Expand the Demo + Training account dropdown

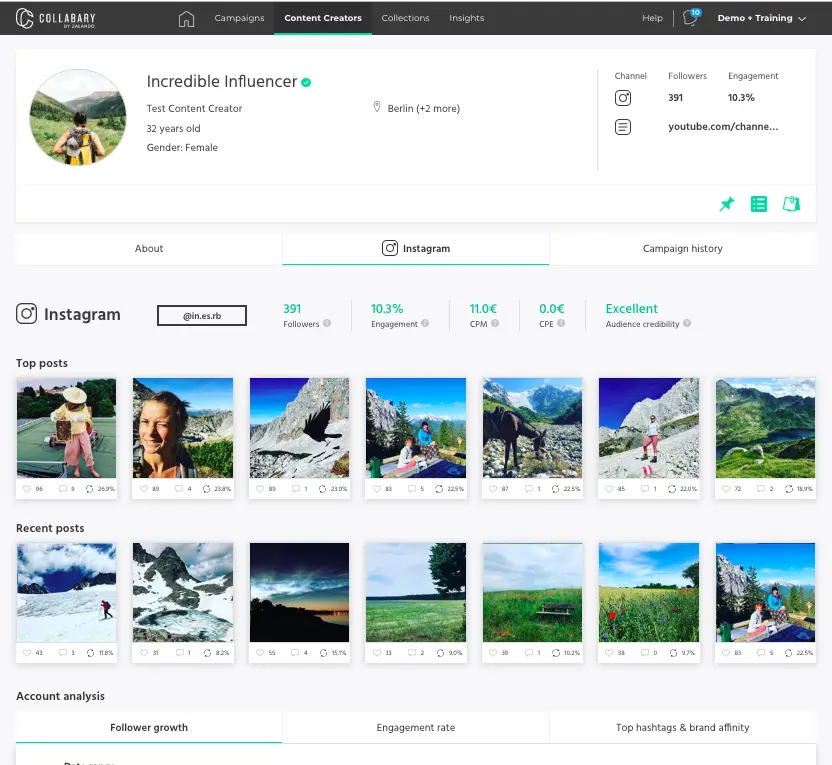click(x=761, y=18)
